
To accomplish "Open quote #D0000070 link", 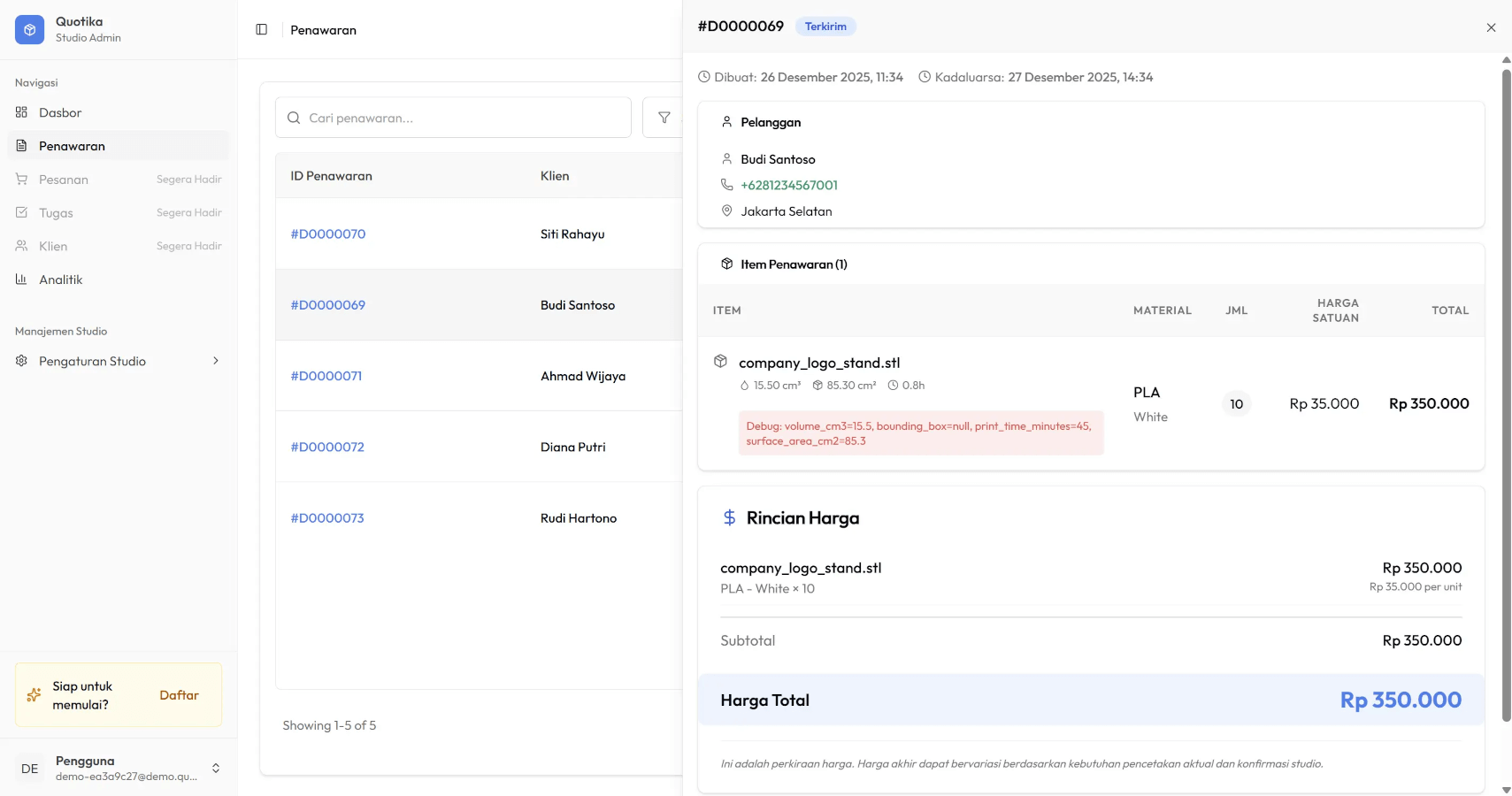I will pyautogui.click(x=328, y=233).
